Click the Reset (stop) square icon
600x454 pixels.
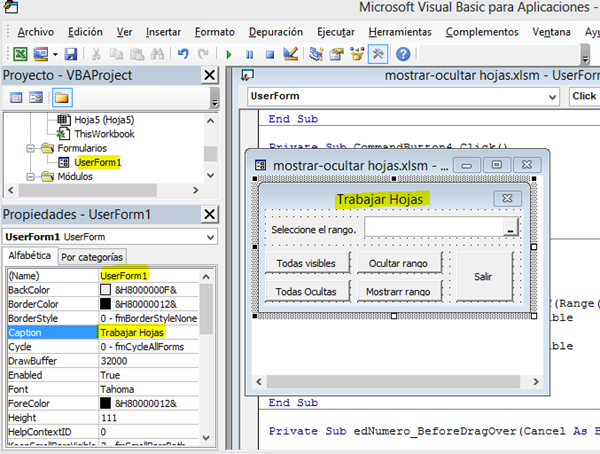point(269,53)
